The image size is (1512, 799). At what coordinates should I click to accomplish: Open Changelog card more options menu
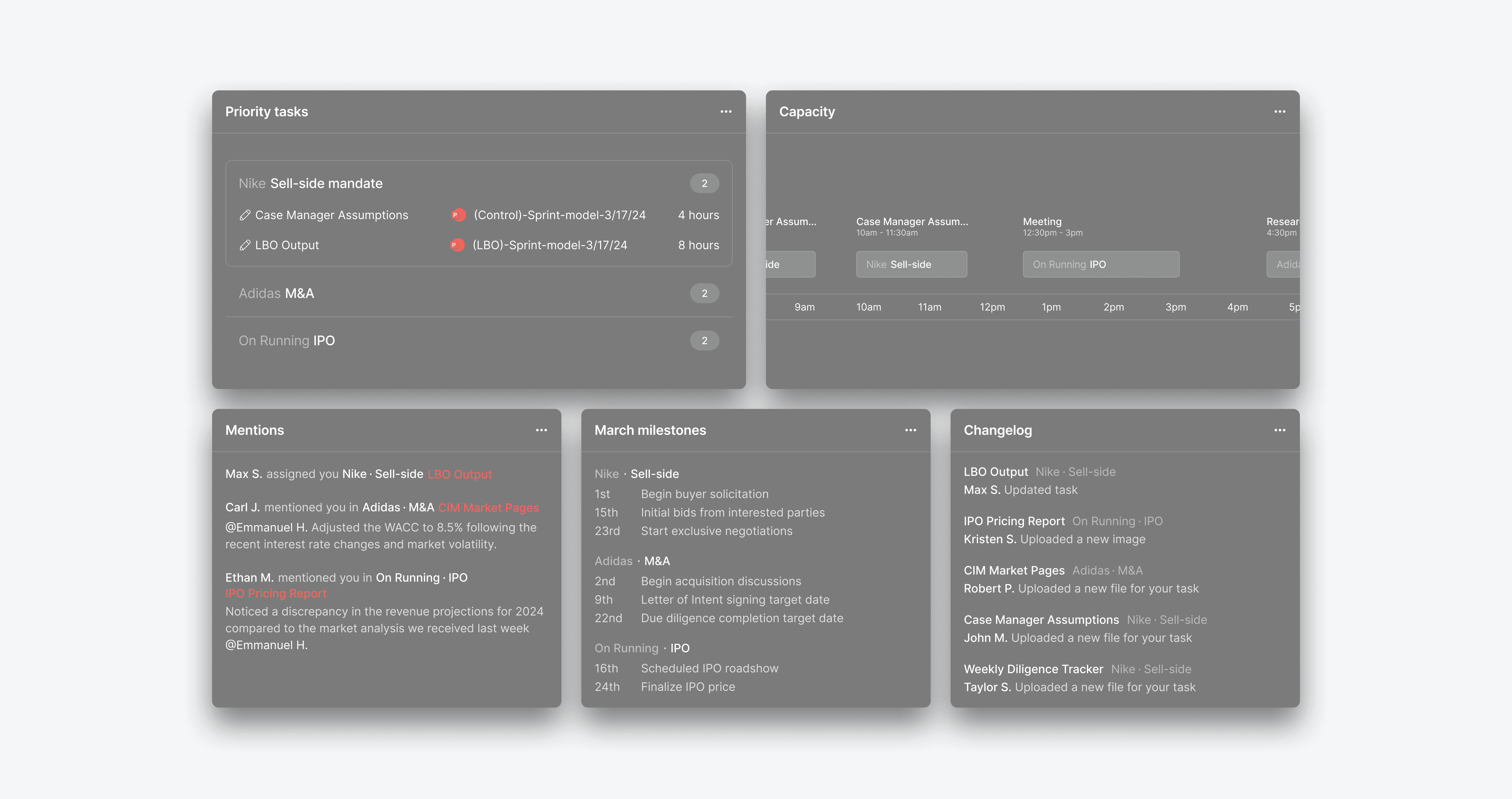[1280, 430]
